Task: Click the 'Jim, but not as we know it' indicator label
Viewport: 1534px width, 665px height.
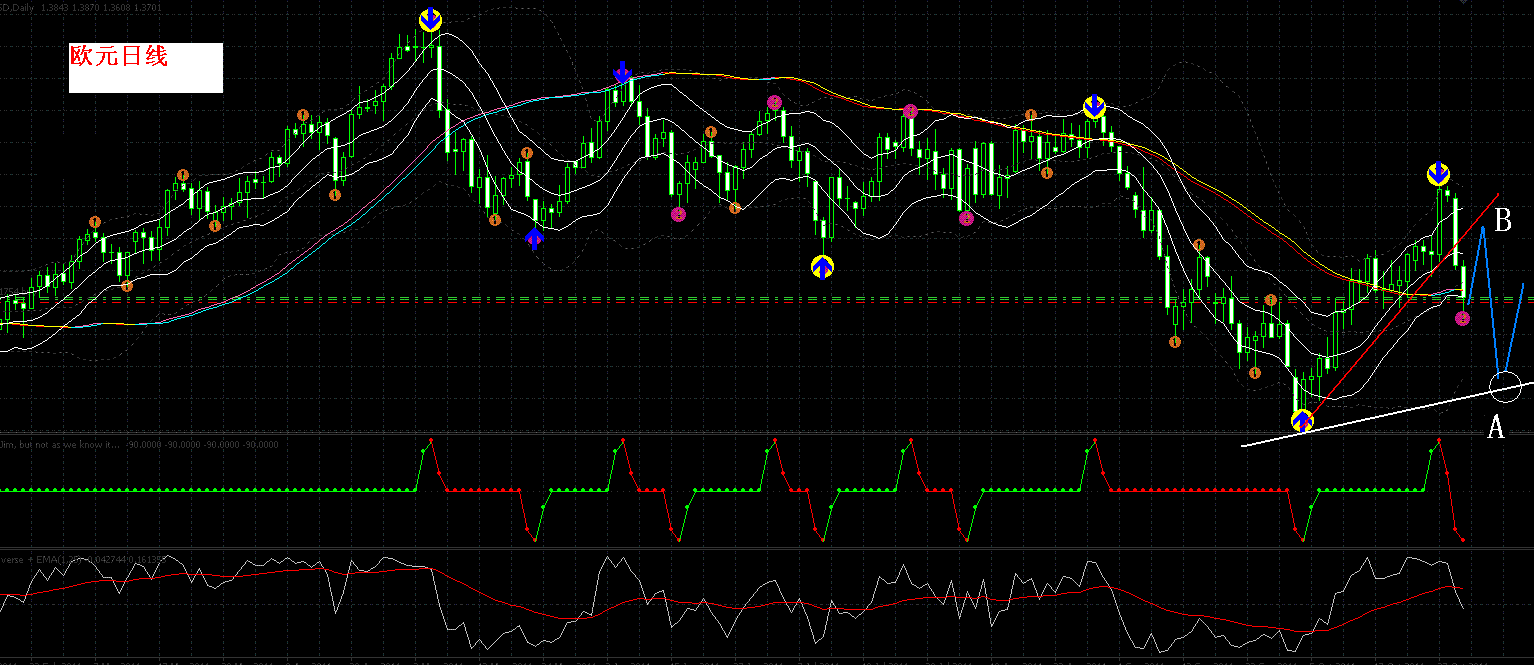Action: 60,444
